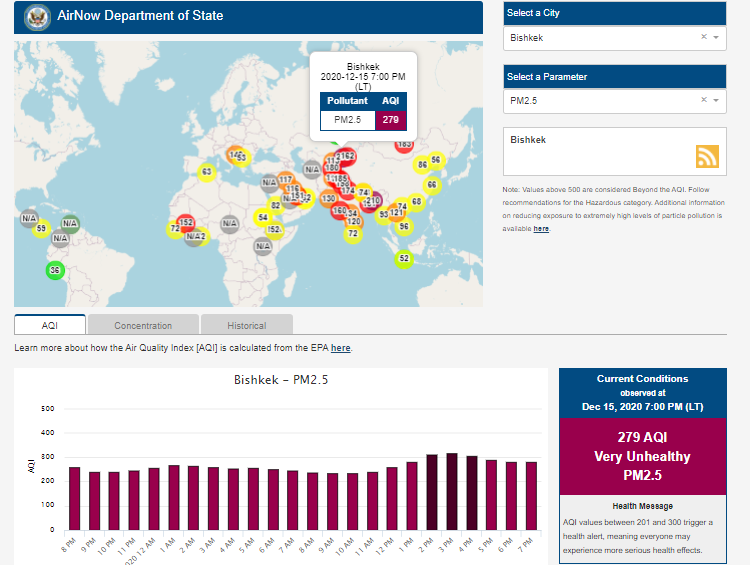
Task: Click the yellow 59 map marker
Action: click(x=41, y=229)
